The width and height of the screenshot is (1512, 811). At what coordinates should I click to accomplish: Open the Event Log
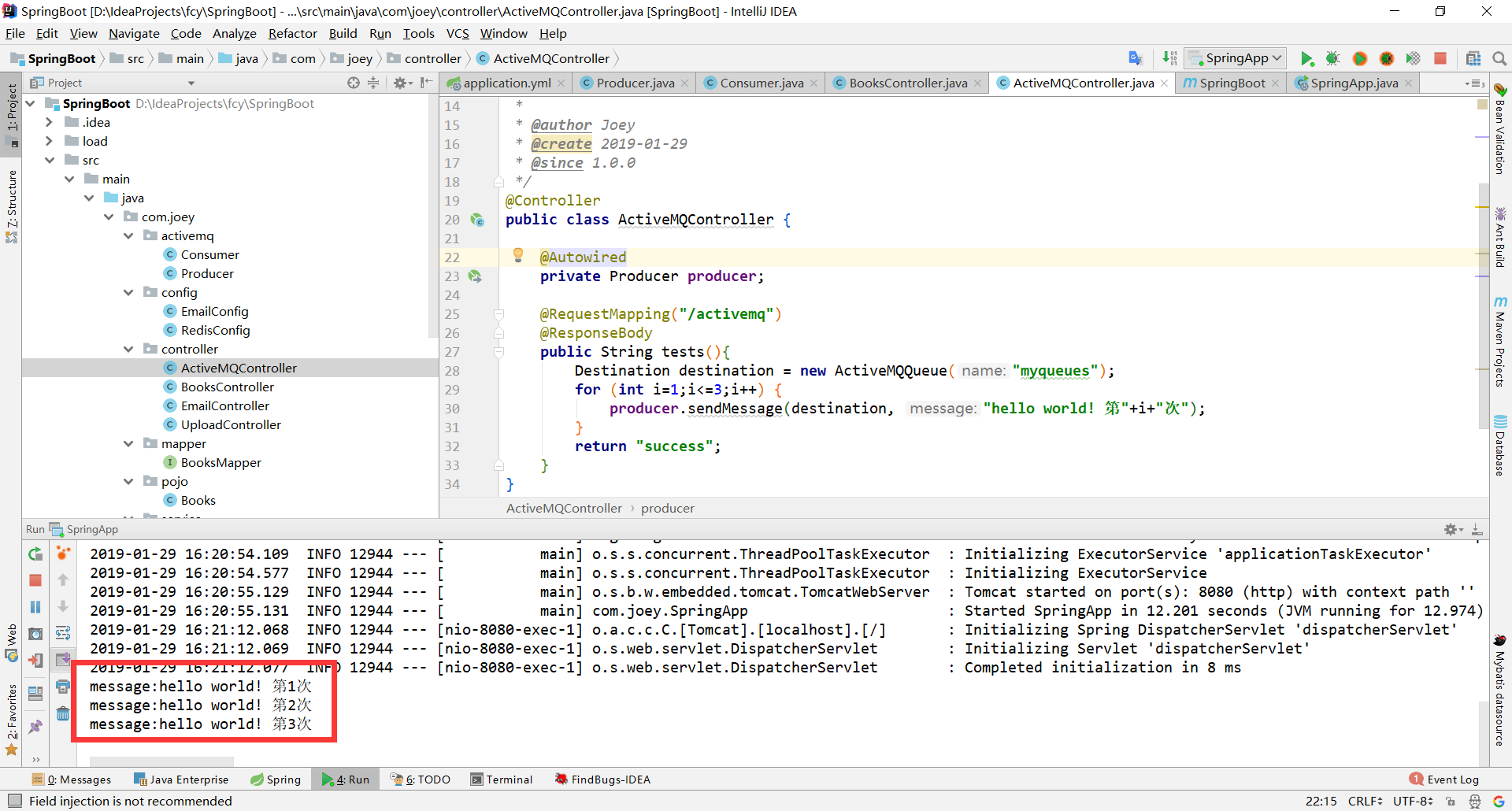(1445, 780)
